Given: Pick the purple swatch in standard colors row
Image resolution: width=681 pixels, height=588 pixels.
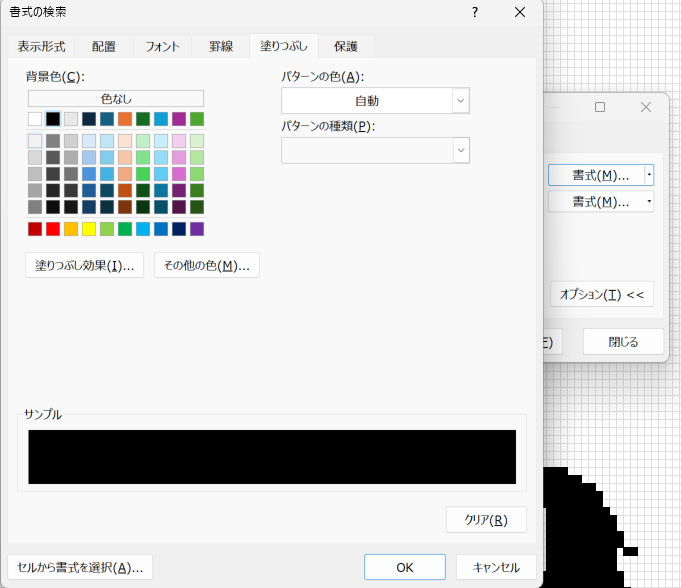Looking at the screenshot, I should [x=197, y=229].
